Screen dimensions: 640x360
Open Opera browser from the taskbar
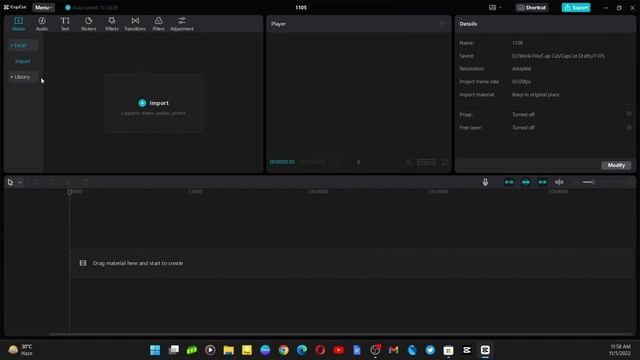coord(320,350)
